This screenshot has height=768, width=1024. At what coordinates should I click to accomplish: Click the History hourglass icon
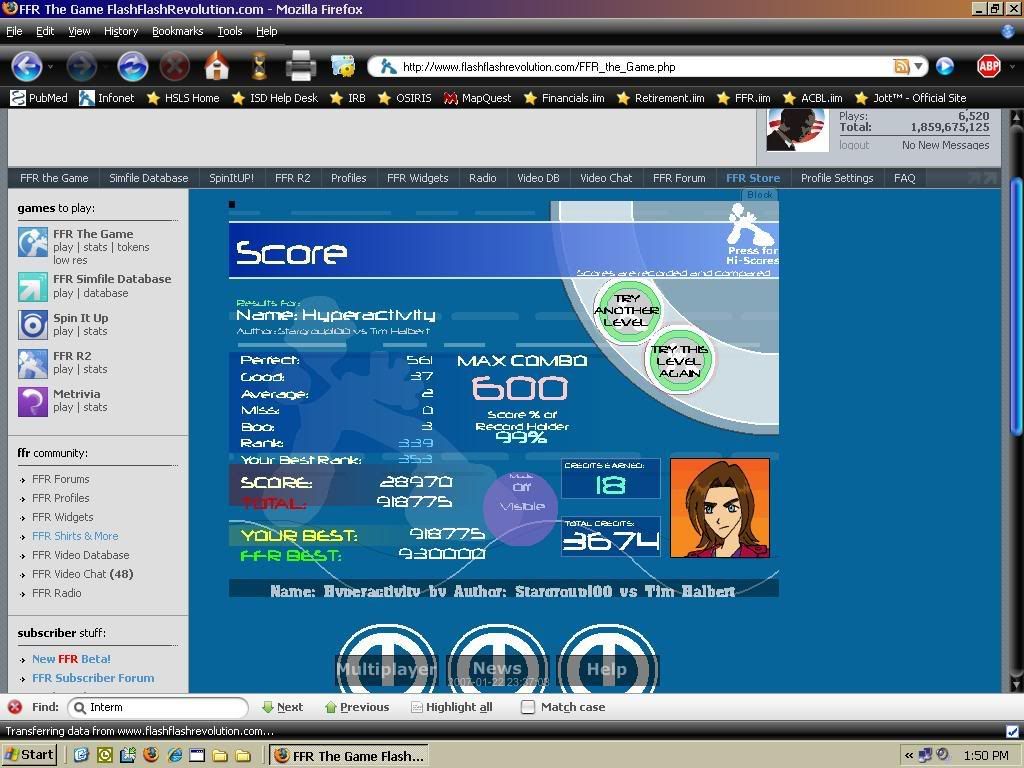(x=259, y=67)
